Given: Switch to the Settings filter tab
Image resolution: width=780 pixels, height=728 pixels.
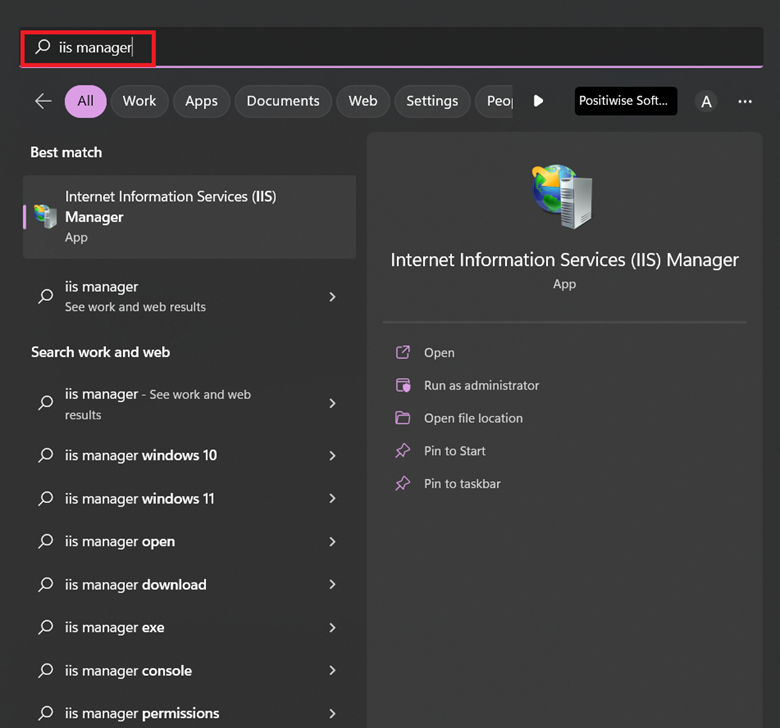Looking at the screenshot, I should [x=432, y=101].
